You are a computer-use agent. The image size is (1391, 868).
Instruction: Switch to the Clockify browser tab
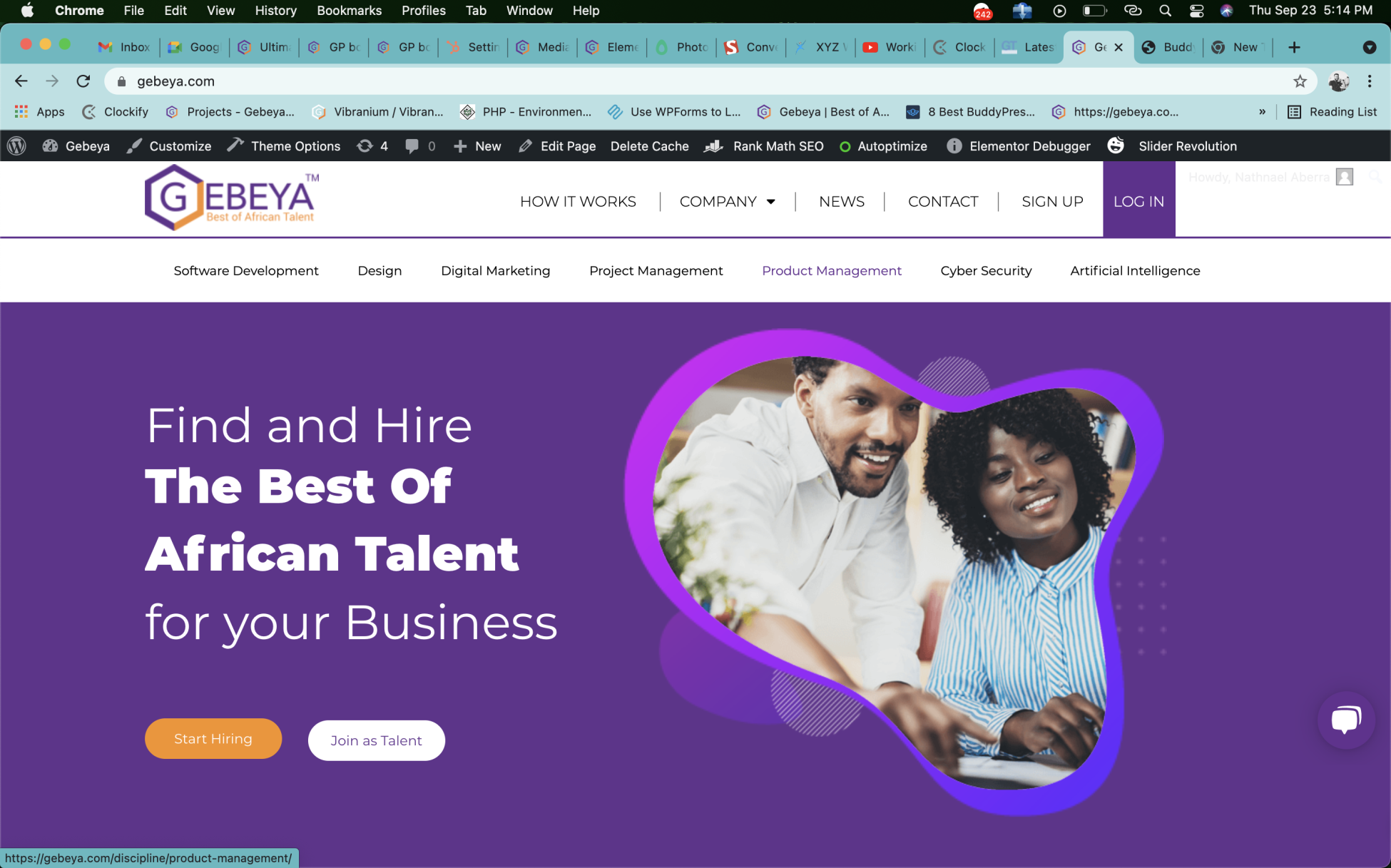point(959,47)
